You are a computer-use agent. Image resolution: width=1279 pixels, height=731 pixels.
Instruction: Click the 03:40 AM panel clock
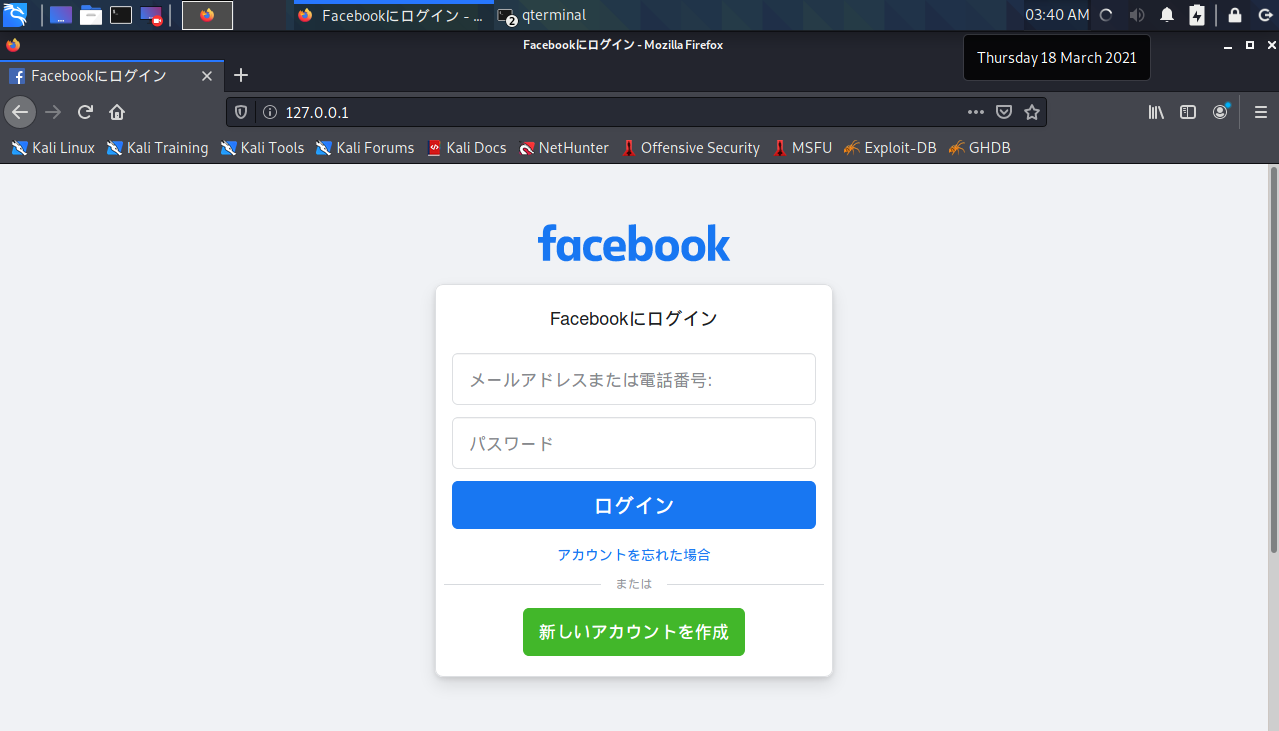coord(1057,15)
